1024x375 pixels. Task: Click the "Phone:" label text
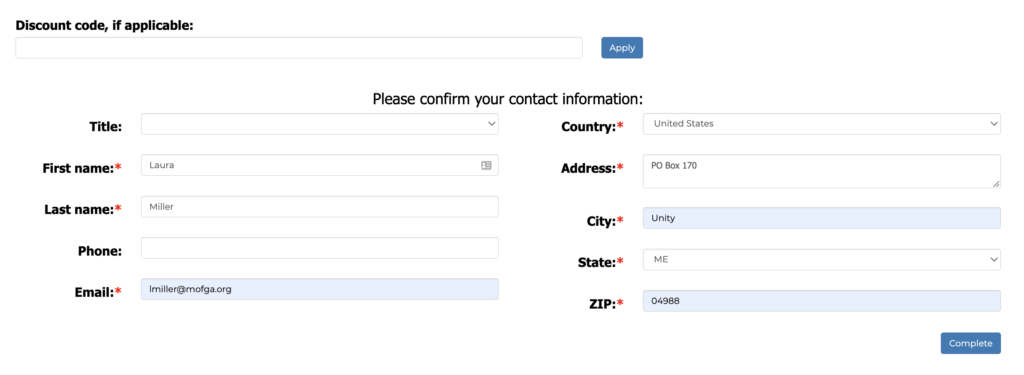pos(100,251)
